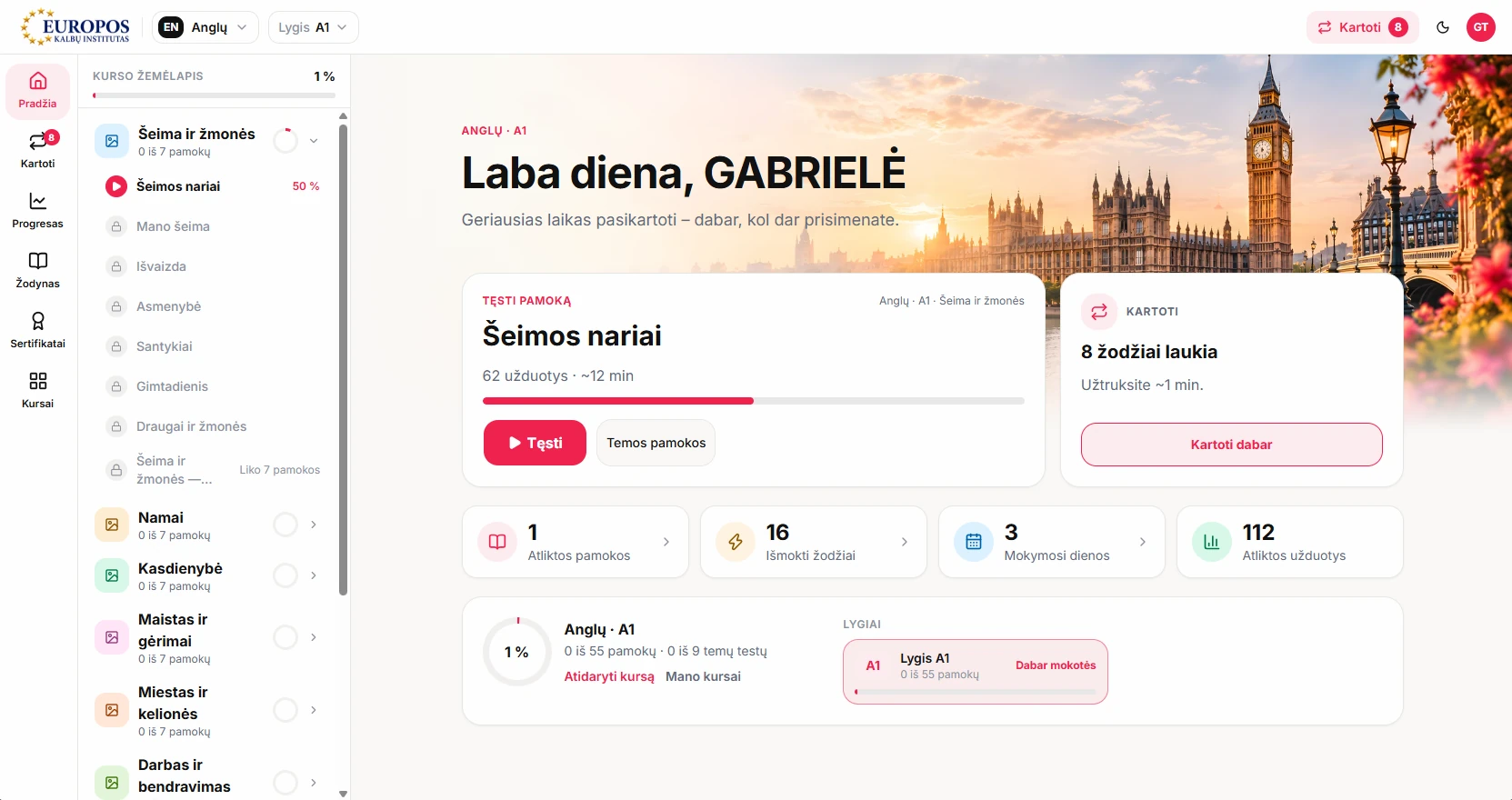Click the Kasdienybė progress circle
Image resolution: width=1512 pixels, height=800 pixels.
(x=285, y=575)
